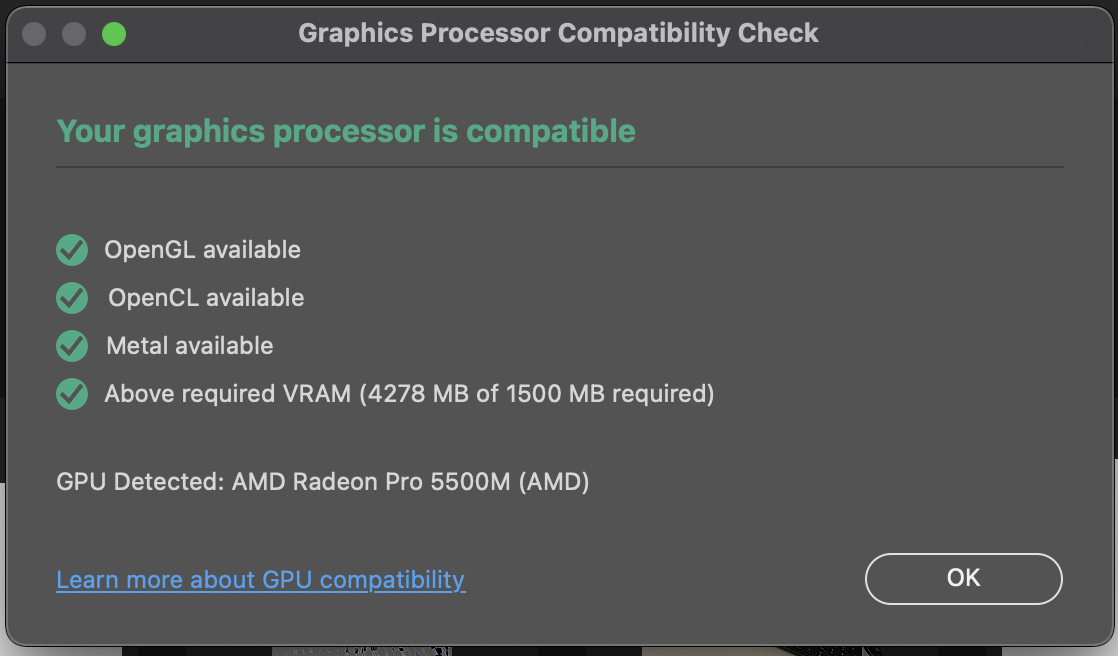The height and width of the screenshot is (656, 1118).
Task: Click the checkmark icon next to OpenCL available
Action: pyautogui.click(x=72, y=298)
